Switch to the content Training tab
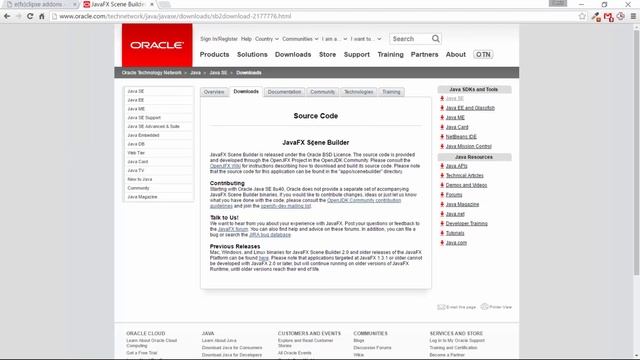640x360 pixels. (391, 92)
